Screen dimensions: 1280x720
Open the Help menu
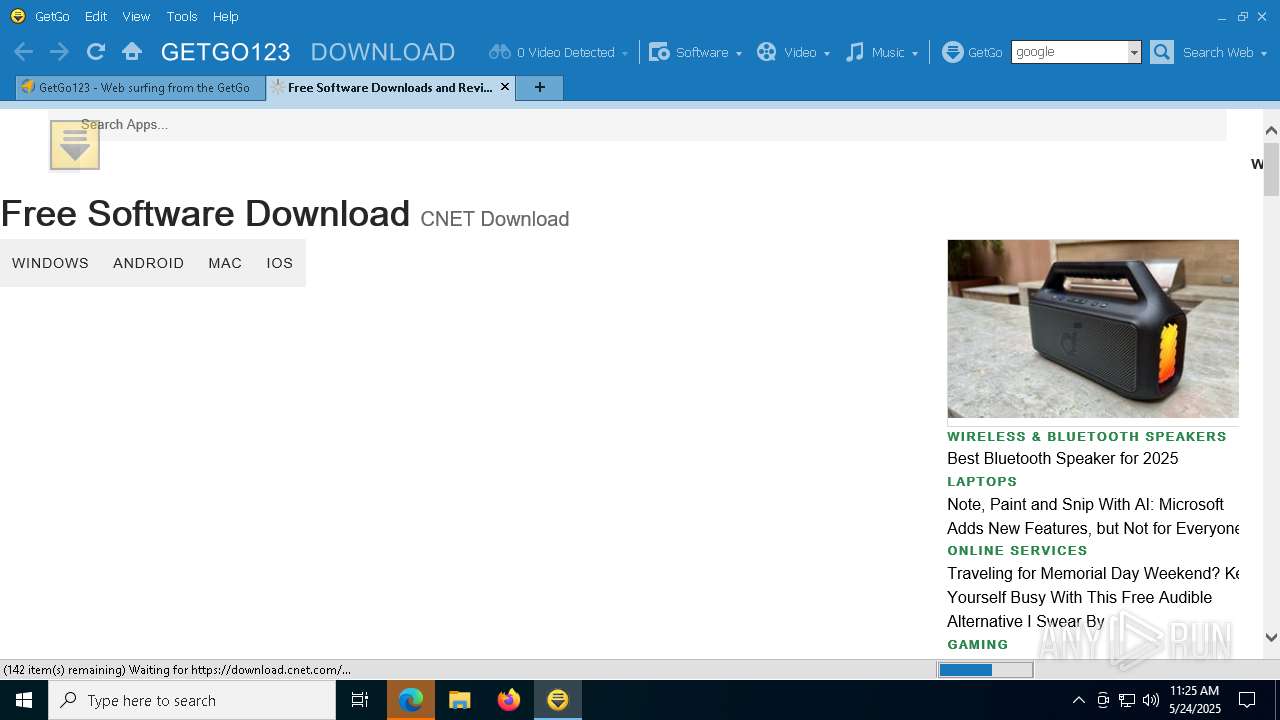(x=226, y=16)
